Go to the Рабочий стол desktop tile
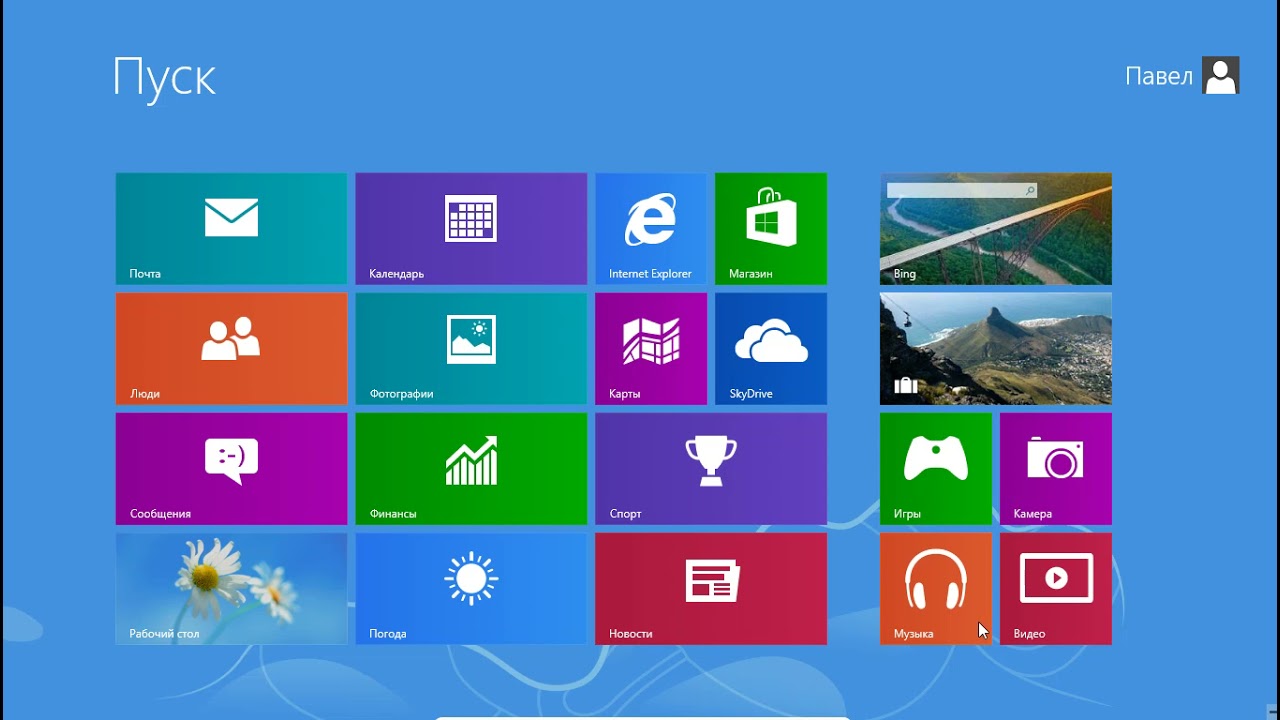Image resolution: width=1280 pixels, height=720 pixels. click(231, 589)
